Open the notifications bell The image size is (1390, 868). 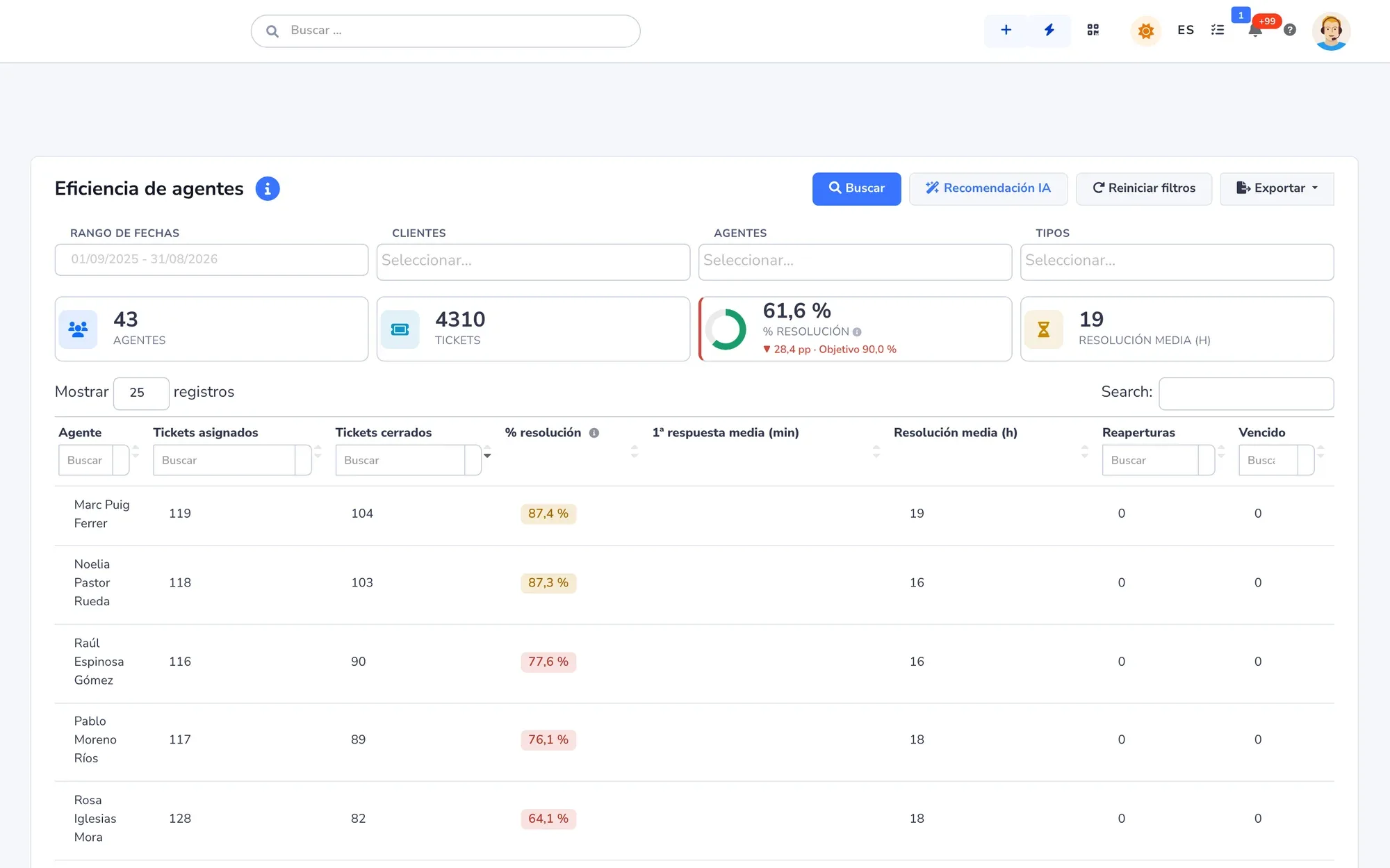point(1255,31)
